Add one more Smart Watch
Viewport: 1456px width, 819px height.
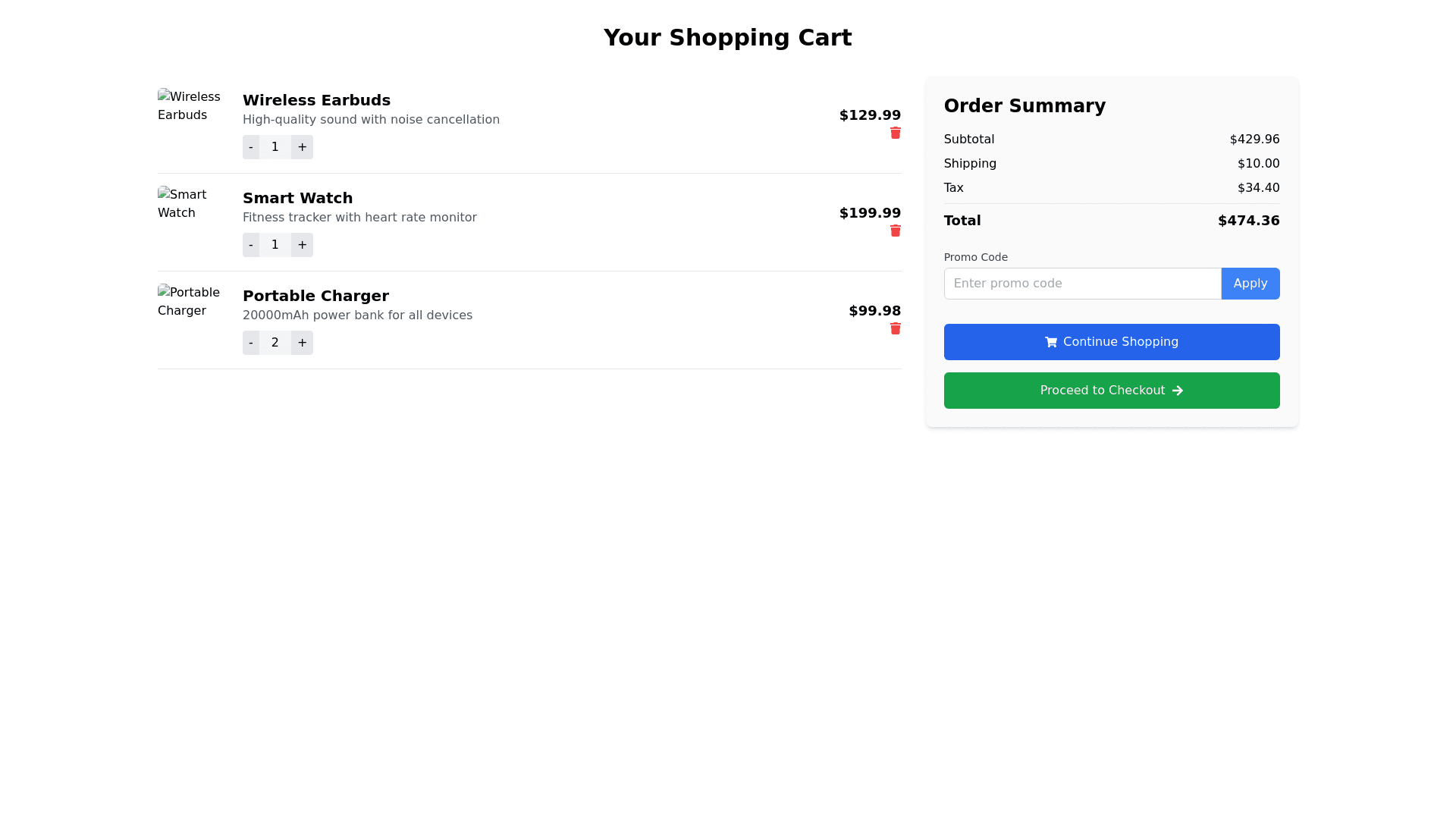click(302, 245)
